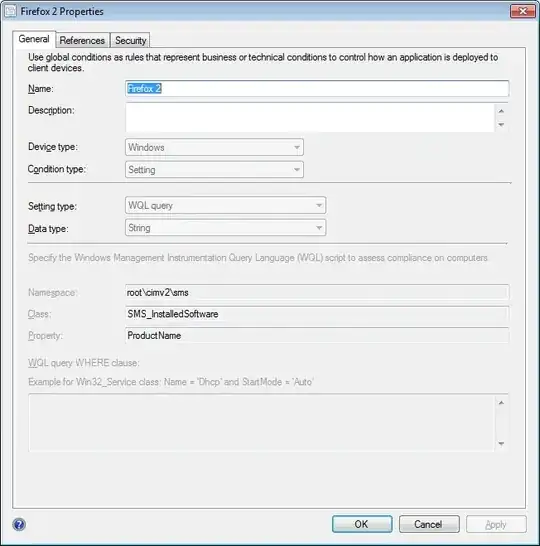The width and height of the screenshot is (540, 546).
Task: Click the Apply button
Action: pos(496,524)
